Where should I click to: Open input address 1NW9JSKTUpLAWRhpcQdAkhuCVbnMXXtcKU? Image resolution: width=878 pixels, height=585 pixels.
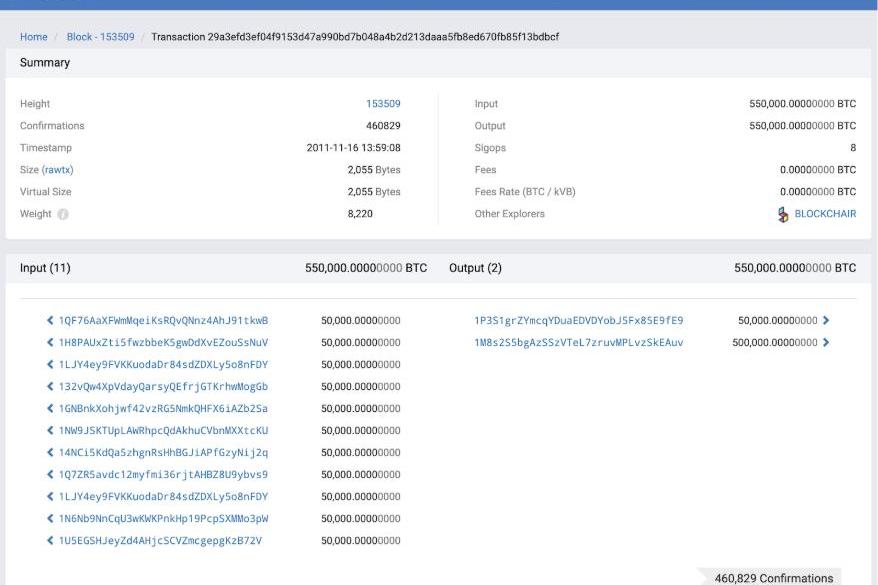[x=163, y=431]
